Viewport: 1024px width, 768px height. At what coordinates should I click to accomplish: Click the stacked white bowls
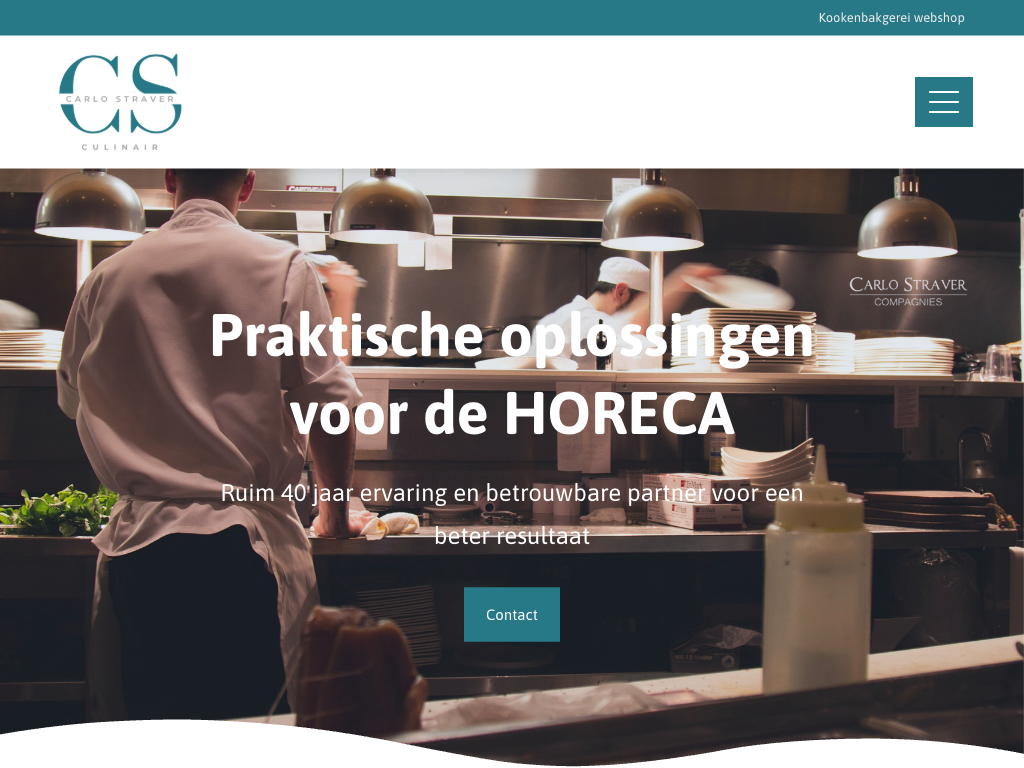[768, 465]
